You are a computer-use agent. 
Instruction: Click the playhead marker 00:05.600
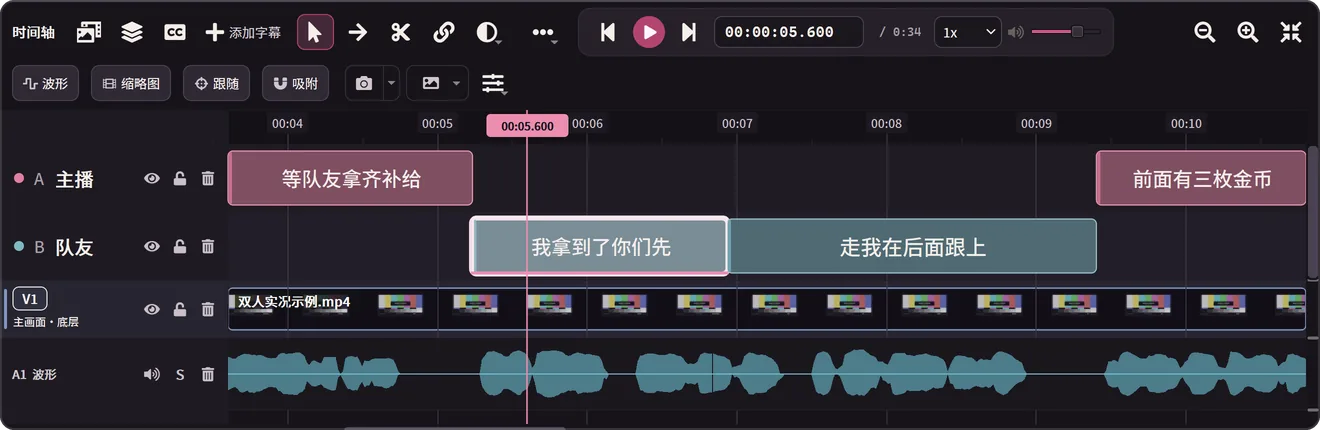pyautogui.click(x=527, y=126)
